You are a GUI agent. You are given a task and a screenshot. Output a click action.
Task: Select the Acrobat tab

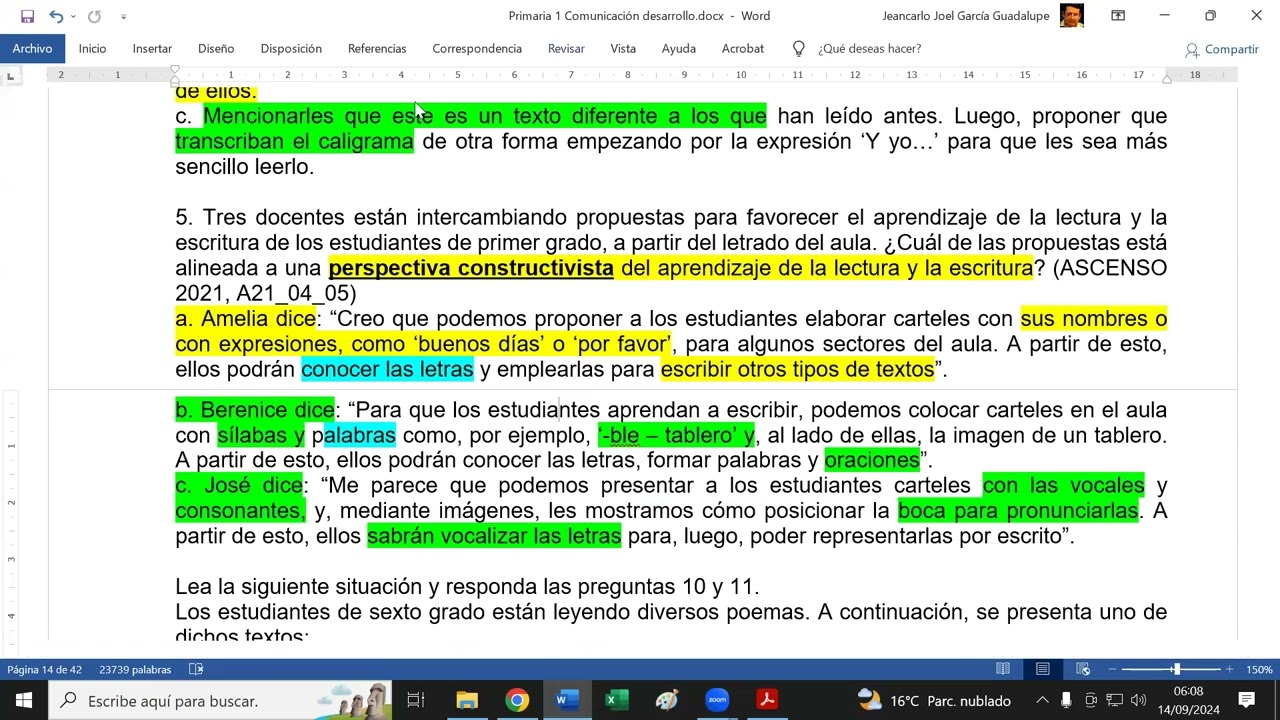(x=743, y=48)
